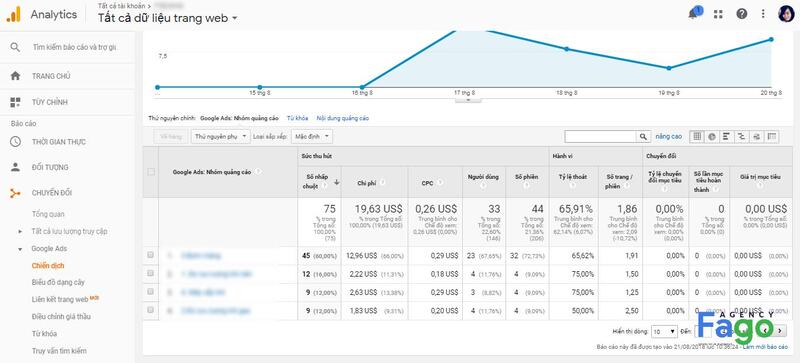Click the sort arrow on Số nhấp chuột
Image resolution: width=800 pixels, height=363 pixels.
(336, 182)
